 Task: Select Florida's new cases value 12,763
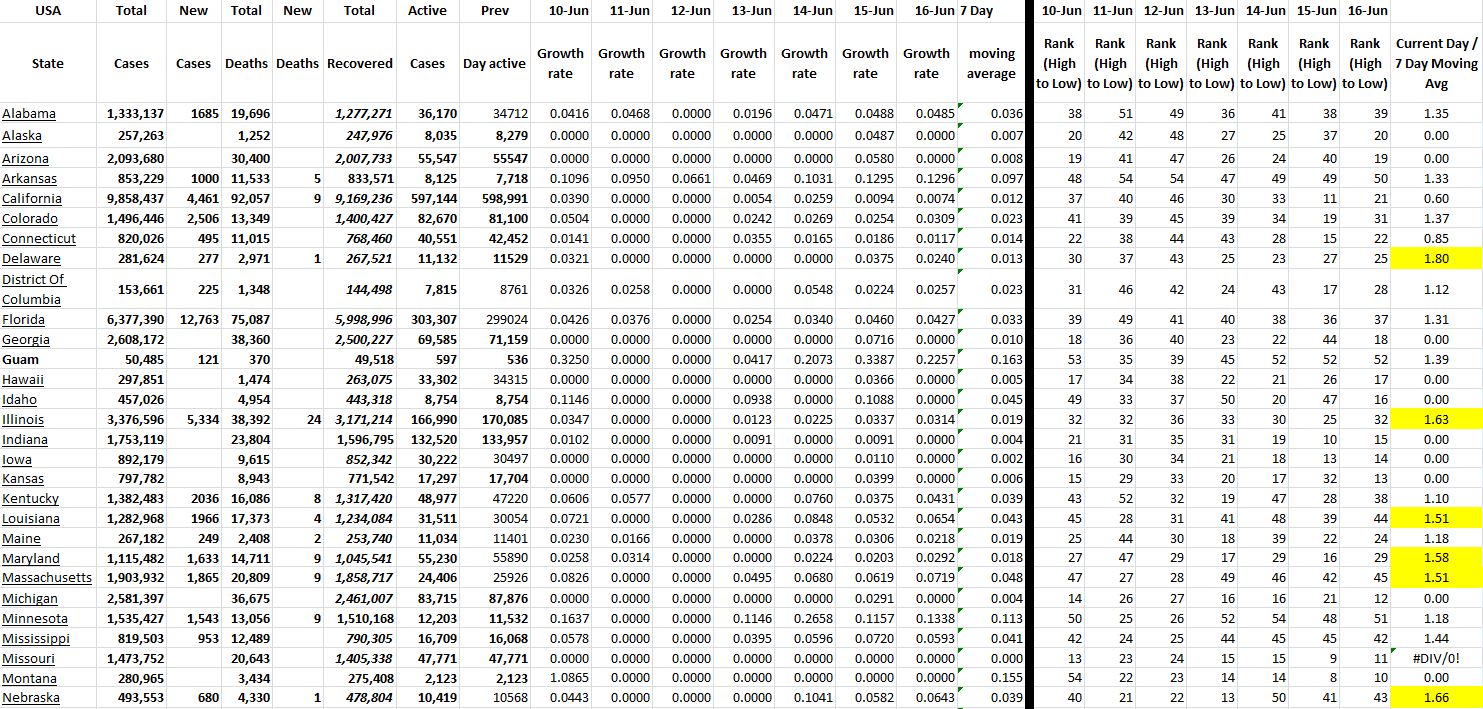(x=193, y=320)
